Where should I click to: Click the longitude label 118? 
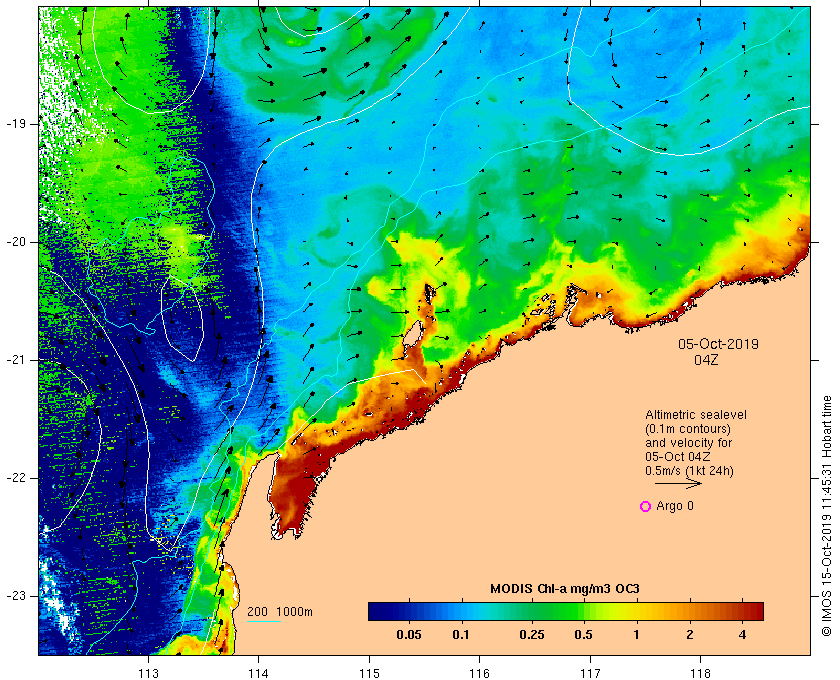coord(700,673)
